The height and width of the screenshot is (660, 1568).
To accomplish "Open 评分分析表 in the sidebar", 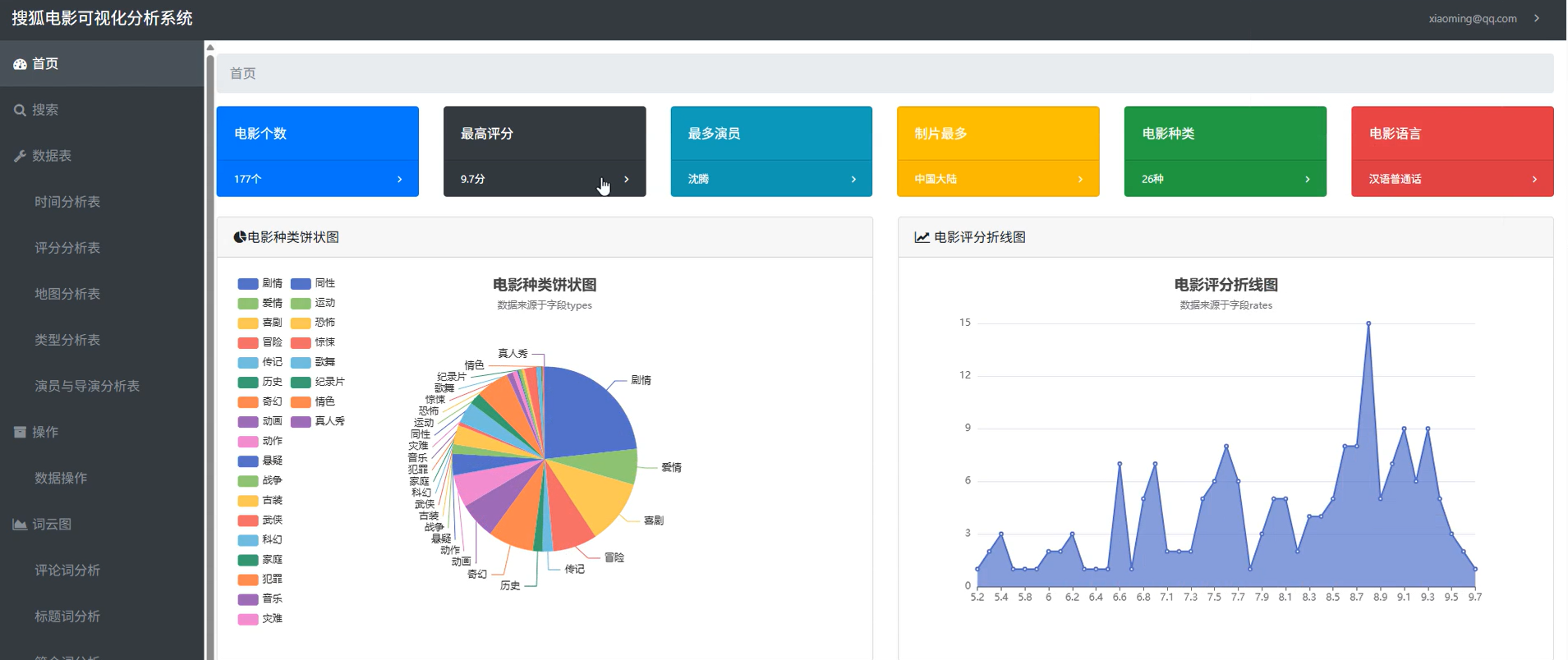I will click(x=67, y=248).
